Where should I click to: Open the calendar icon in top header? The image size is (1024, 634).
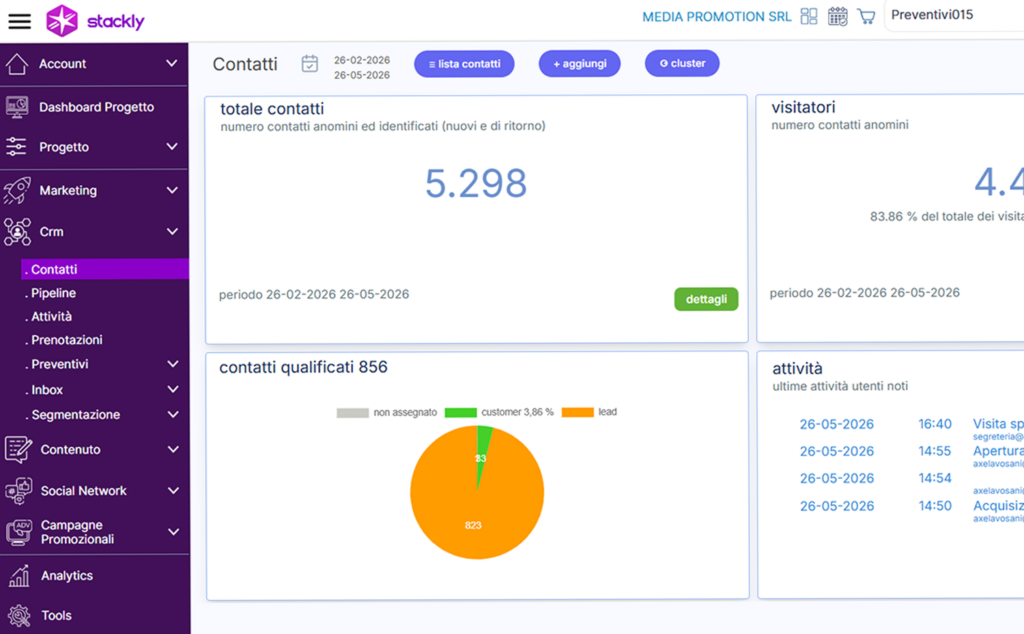837,16
